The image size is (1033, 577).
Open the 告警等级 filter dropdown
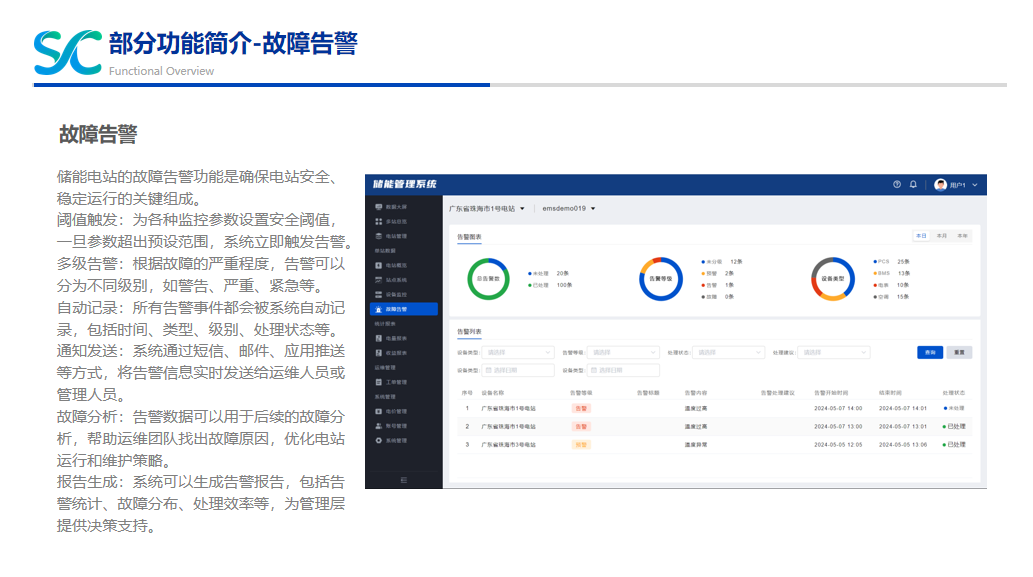pos(623,352)
